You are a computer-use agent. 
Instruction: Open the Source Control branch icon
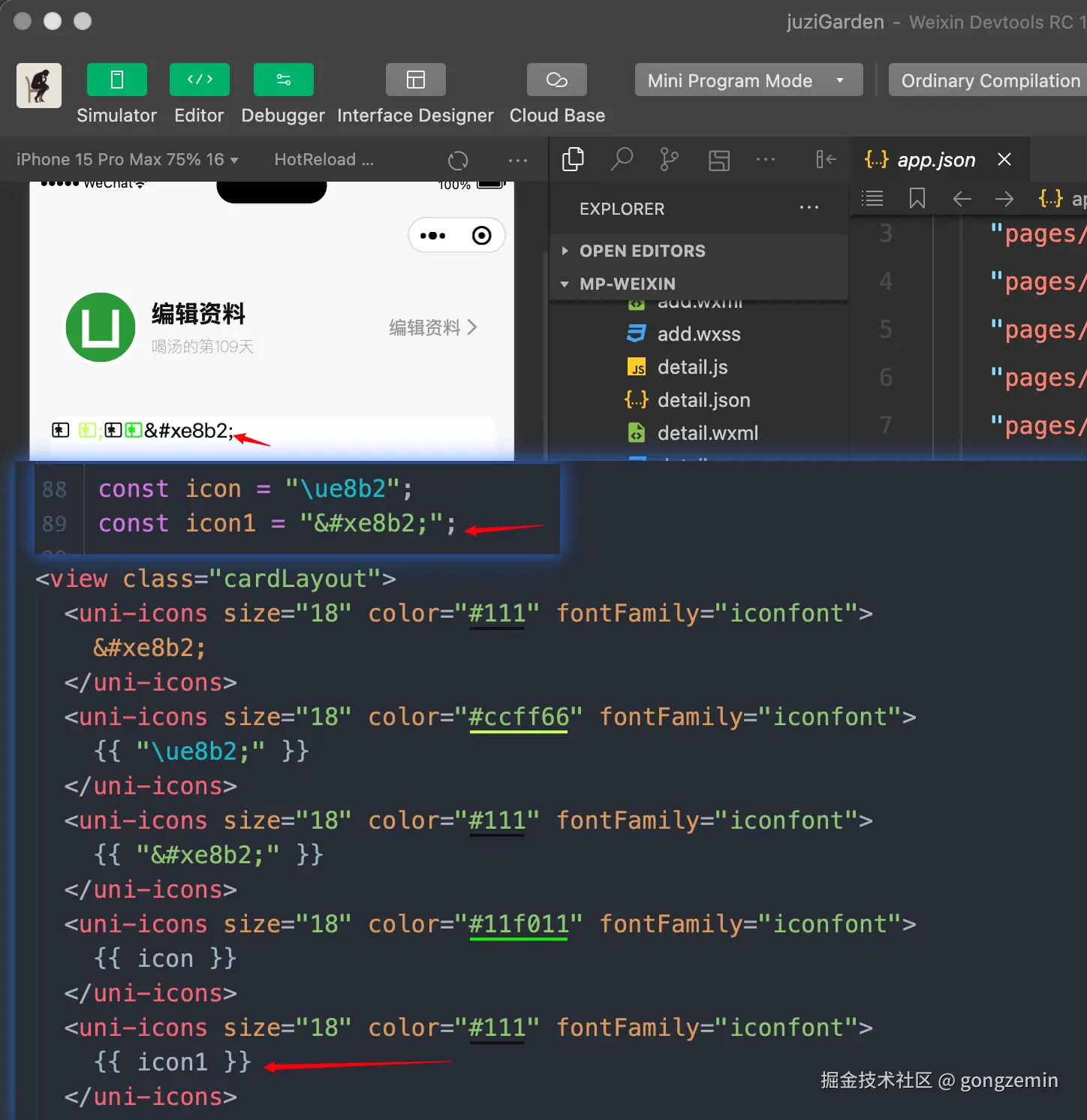pos(669,159)
